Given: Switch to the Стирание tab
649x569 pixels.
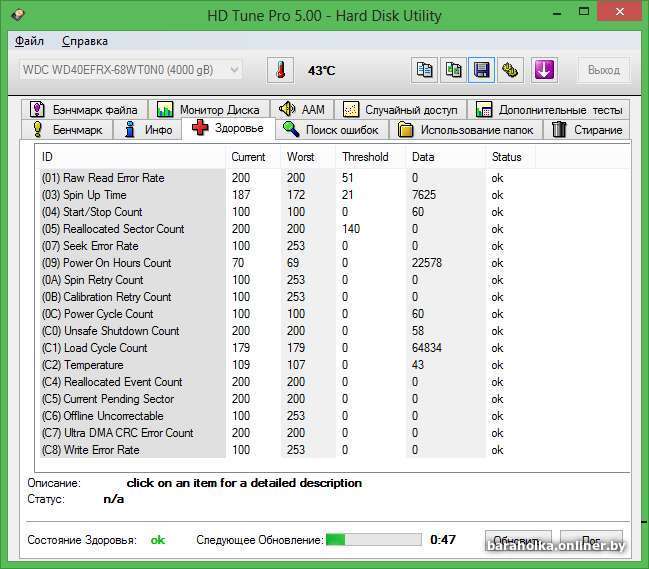Looking at the screenshot, I should 587,130.
